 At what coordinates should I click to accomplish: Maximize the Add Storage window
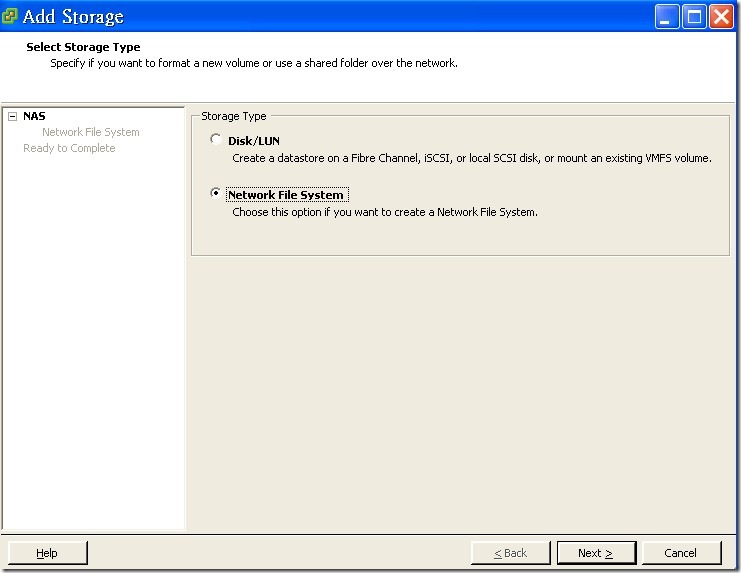tap(694, 17)
